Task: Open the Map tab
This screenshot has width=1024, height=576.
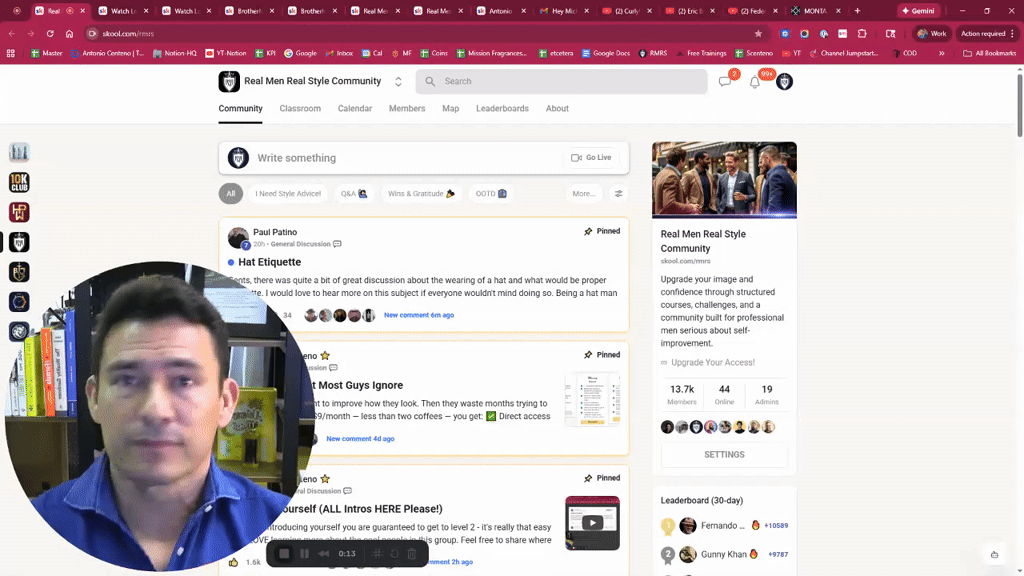Action: 450,108
